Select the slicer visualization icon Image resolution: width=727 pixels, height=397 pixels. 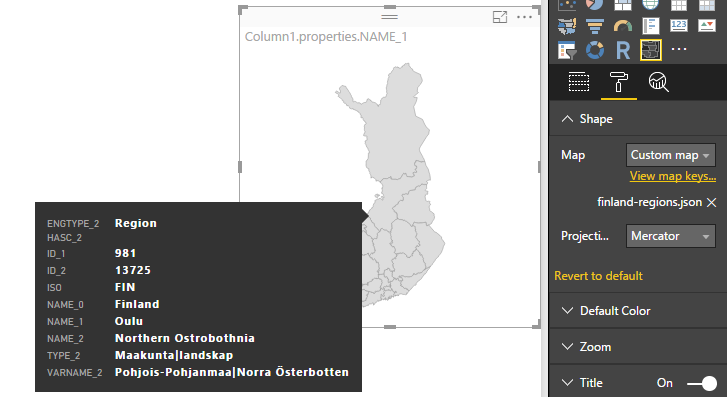coord(567,50)
